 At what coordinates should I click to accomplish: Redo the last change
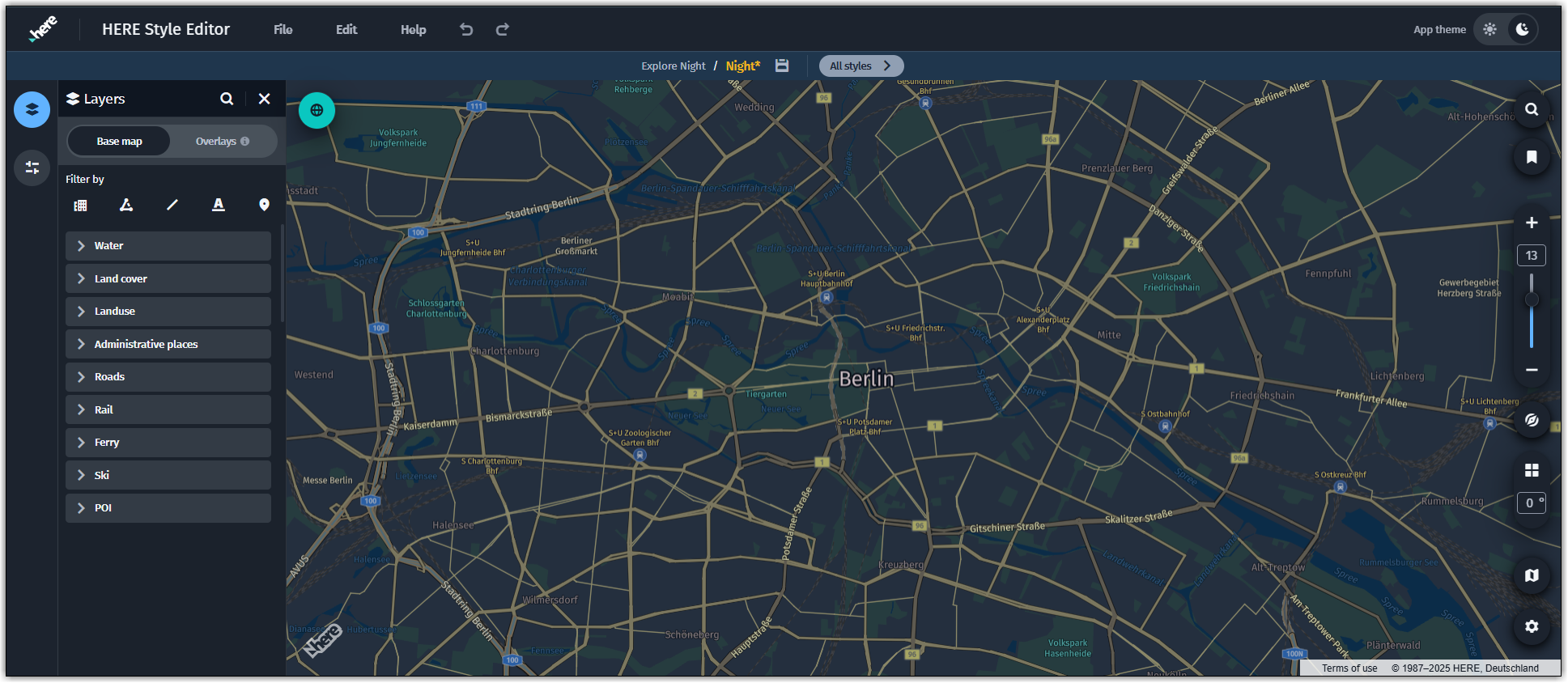pos(503,29)
